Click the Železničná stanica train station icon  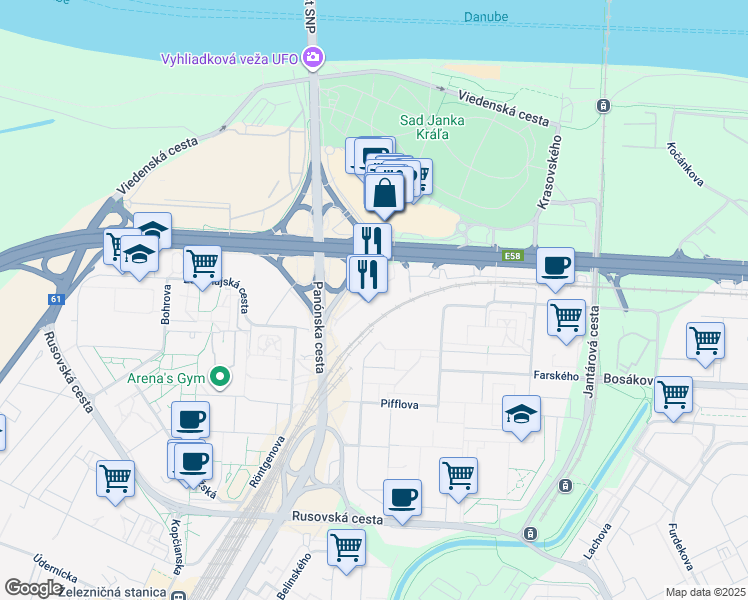179,595
